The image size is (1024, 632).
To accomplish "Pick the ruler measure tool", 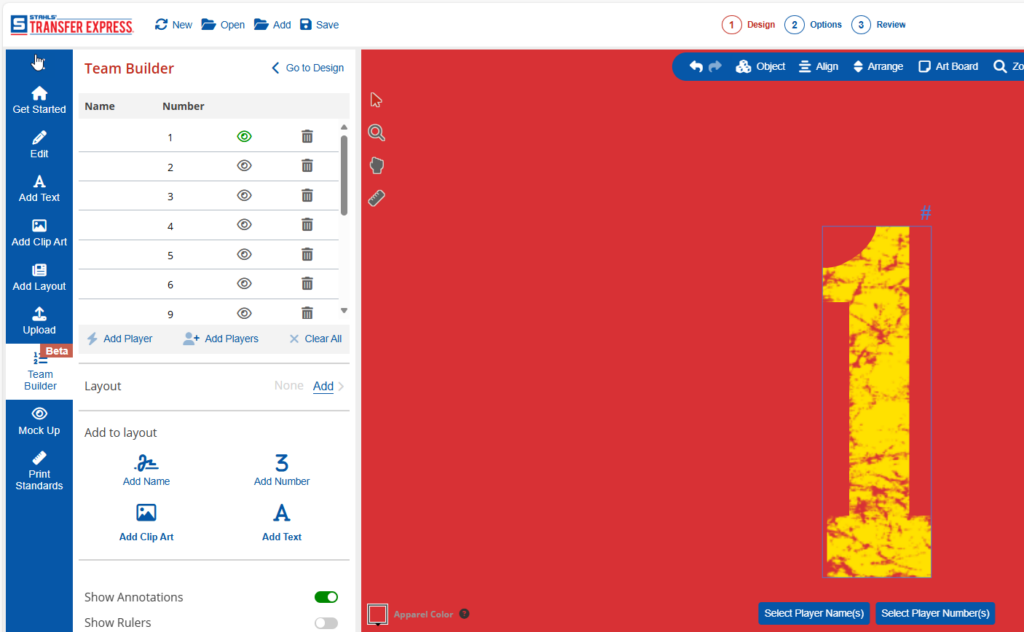I will click(376, 198).
